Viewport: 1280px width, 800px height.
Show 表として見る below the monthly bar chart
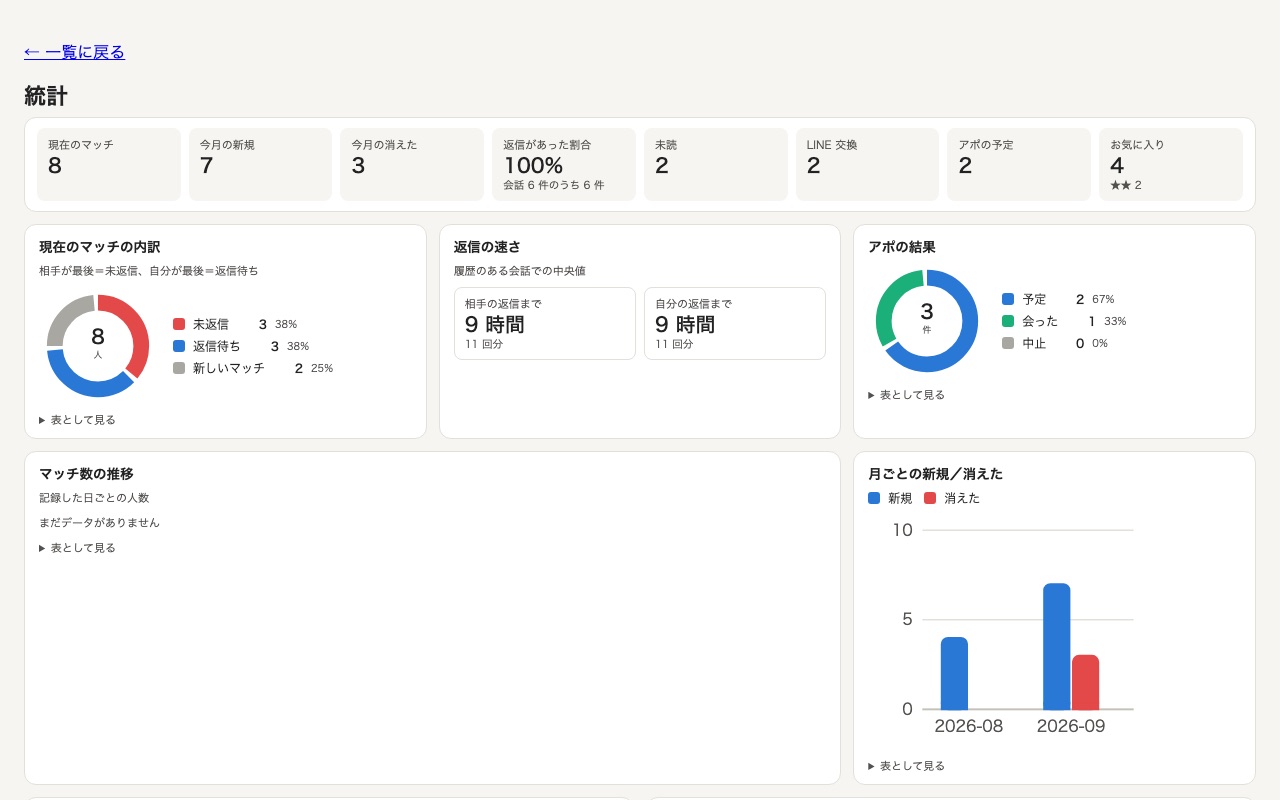906,766
